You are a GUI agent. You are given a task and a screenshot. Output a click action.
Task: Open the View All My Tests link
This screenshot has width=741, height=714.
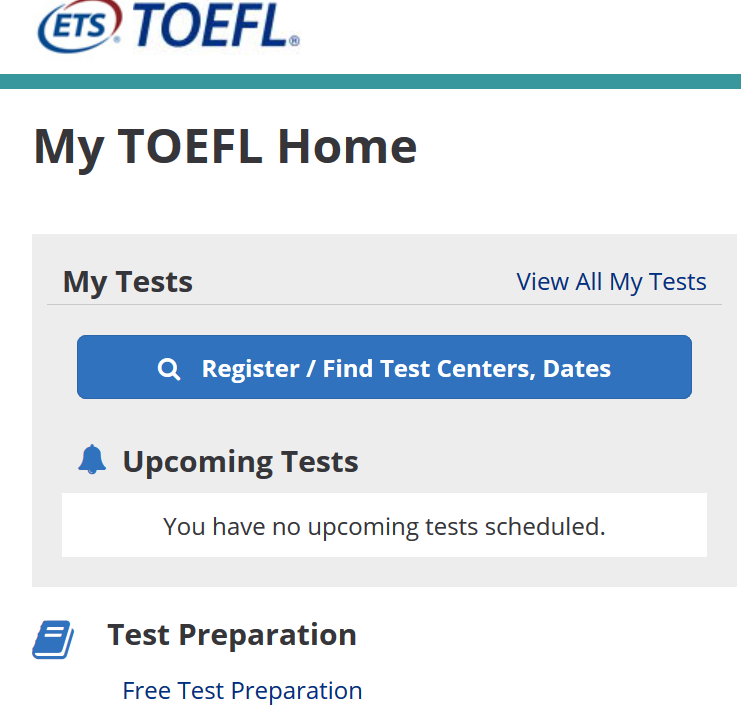[x=611, y=282]
